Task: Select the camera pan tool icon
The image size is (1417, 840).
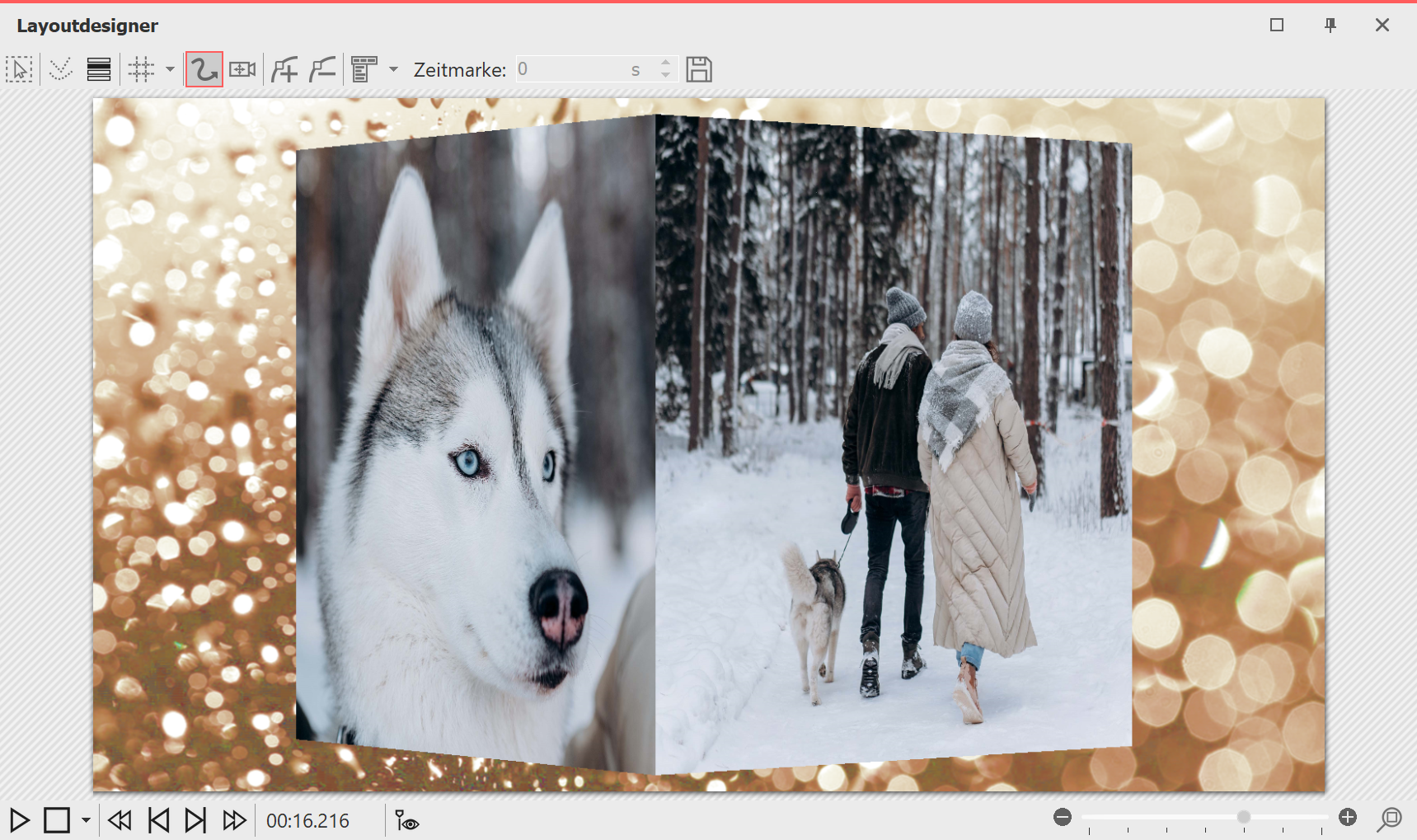Action: (x=242, y=69)
